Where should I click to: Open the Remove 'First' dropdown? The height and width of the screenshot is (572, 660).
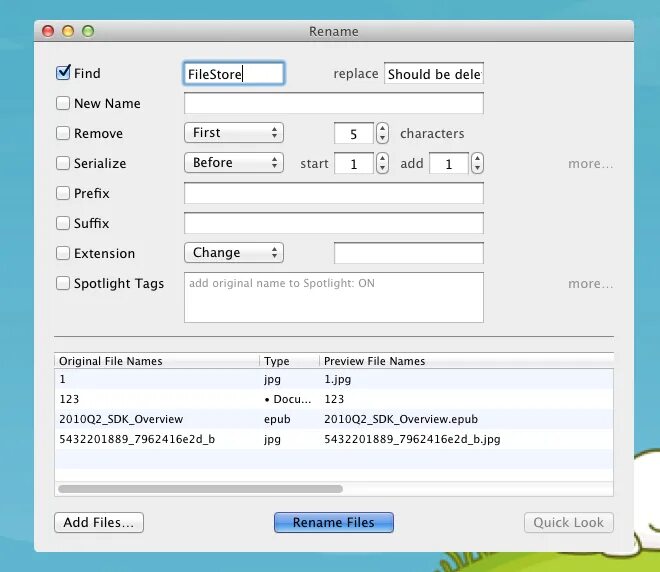(234, 133)
